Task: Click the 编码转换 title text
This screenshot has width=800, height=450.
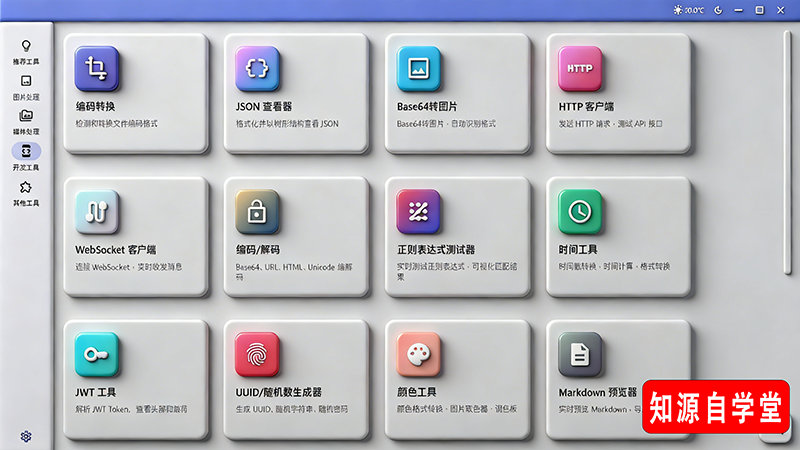Action: [x=95, y=107]
